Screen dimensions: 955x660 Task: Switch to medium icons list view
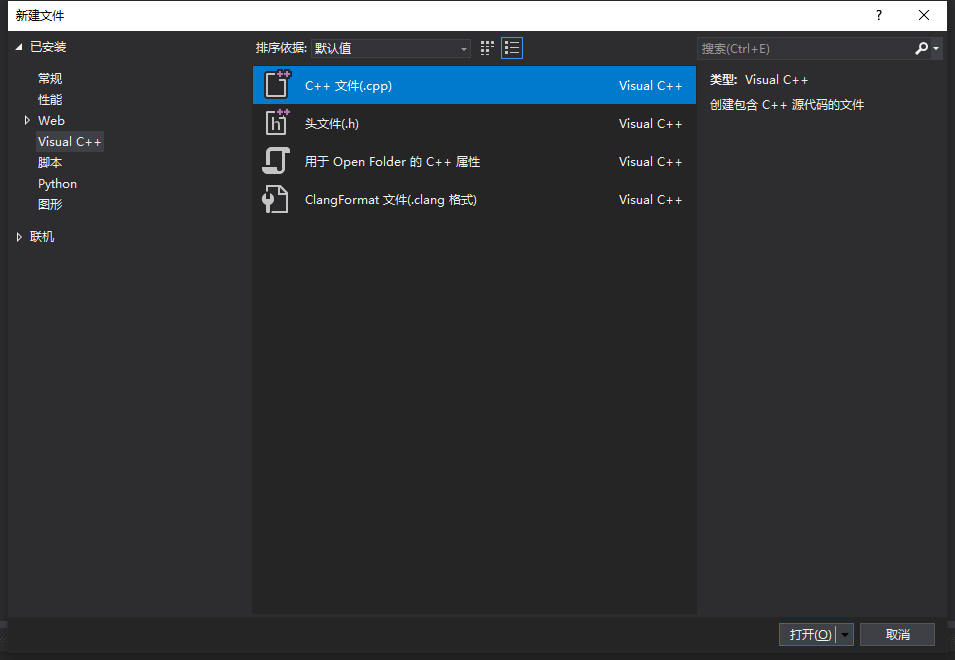(x=512, y=48)
